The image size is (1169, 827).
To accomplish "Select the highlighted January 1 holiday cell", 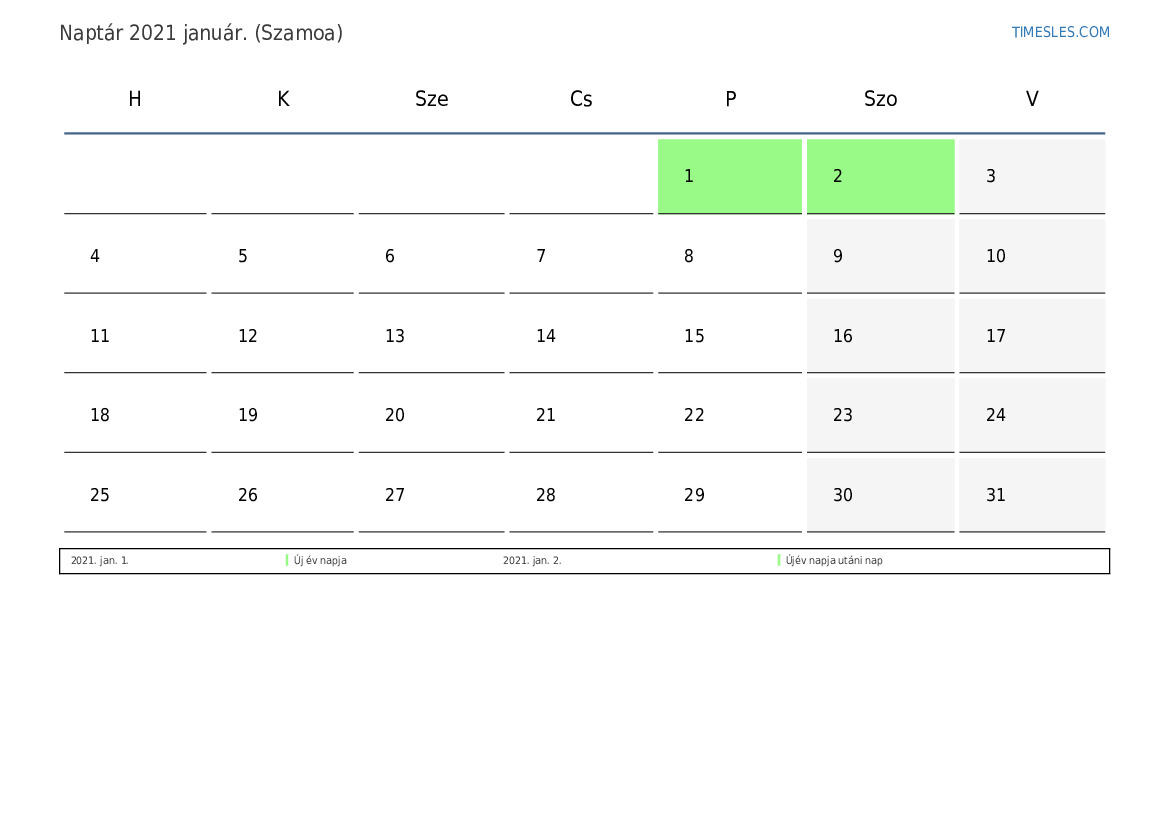I will tap(729, 176).
